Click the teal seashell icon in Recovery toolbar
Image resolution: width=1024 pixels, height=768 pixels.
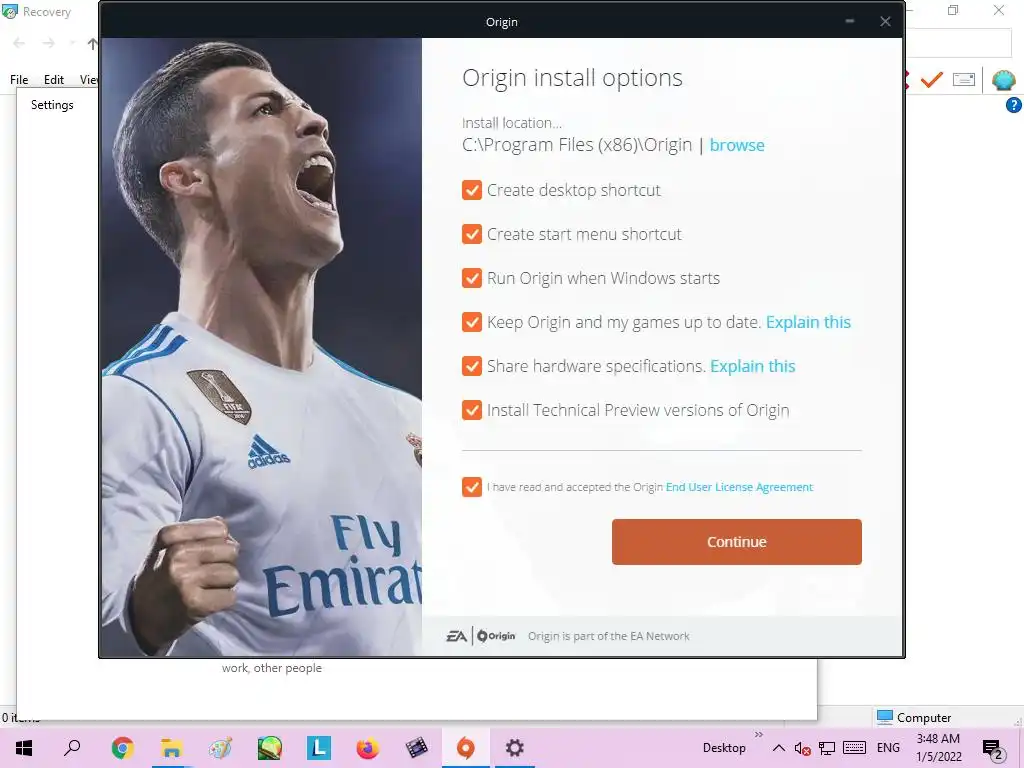[x=1004, y=80]
